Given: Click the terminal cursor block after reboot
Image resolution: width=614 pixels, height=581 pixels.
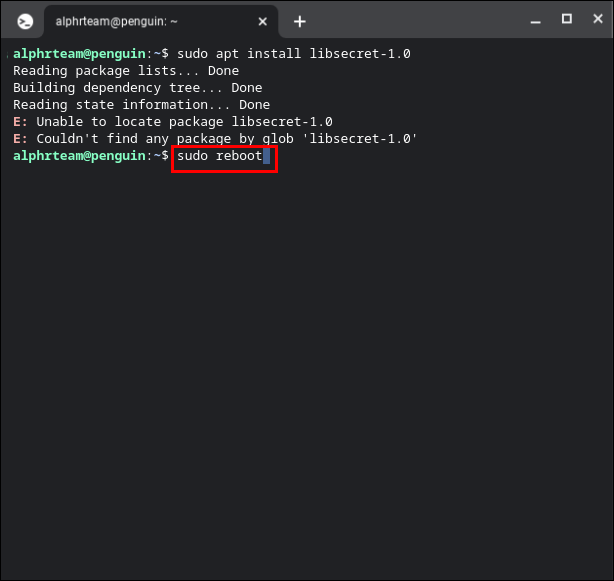Looking at the screenshot, I should (x=266, y=156).
